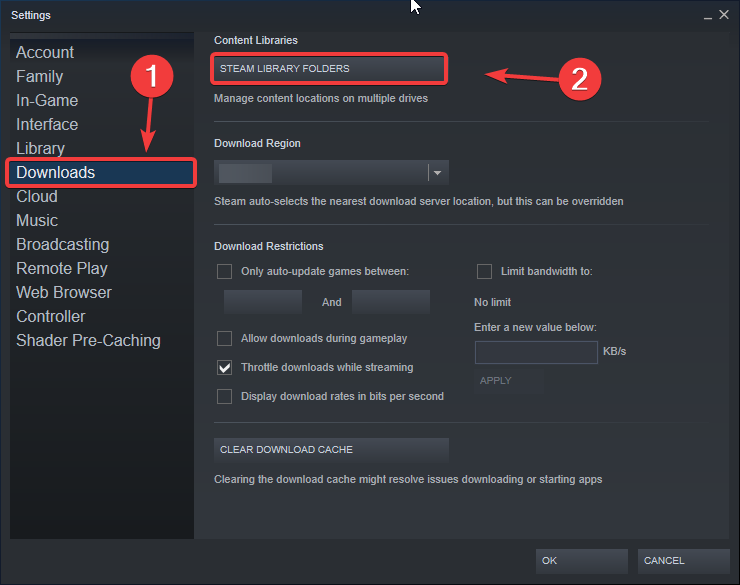Uncheck Throttle downloads while streaming

224,368
